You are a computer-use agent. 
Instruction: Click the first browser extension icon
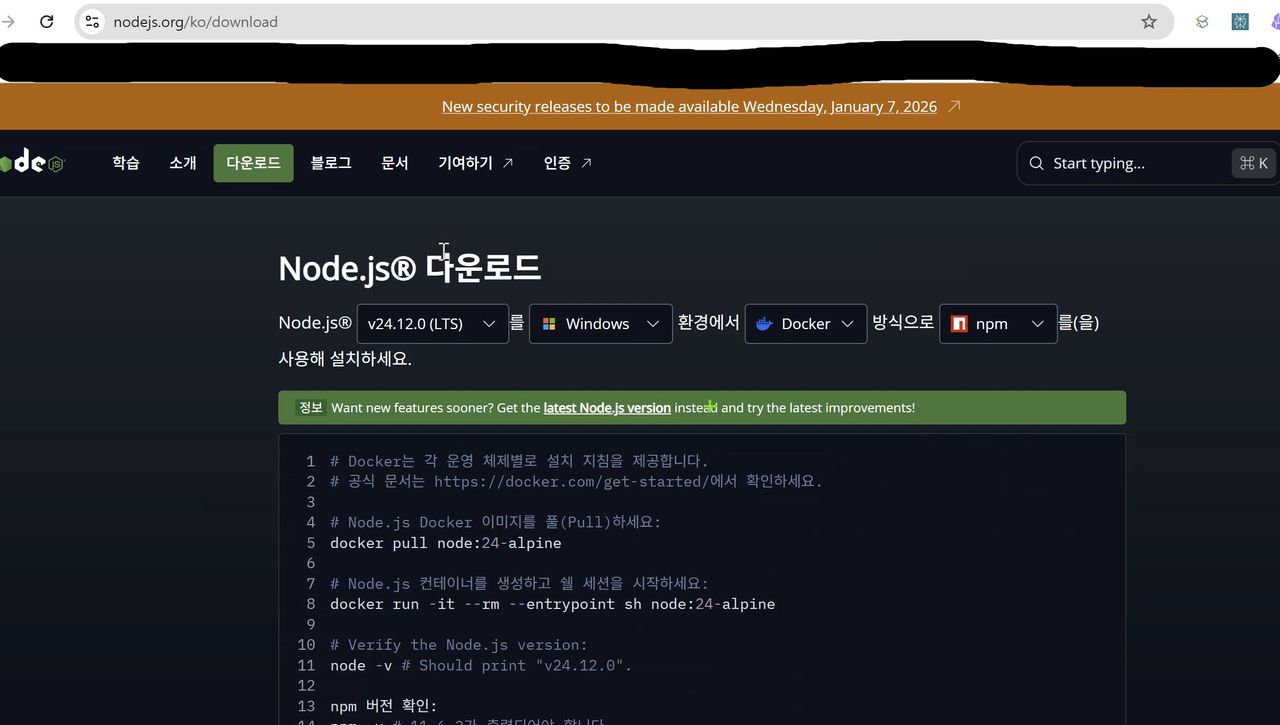[1202, 21]
